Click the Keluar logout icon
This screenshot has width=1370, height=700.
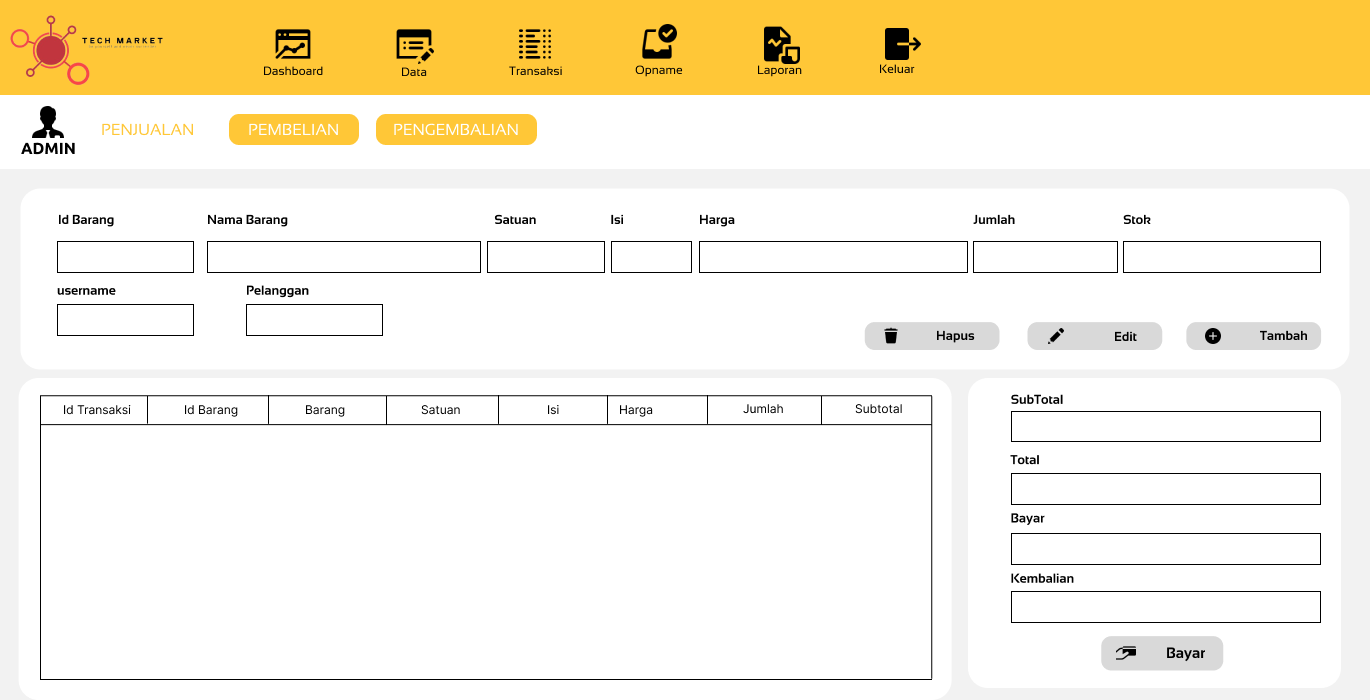(x=901, y=44)
